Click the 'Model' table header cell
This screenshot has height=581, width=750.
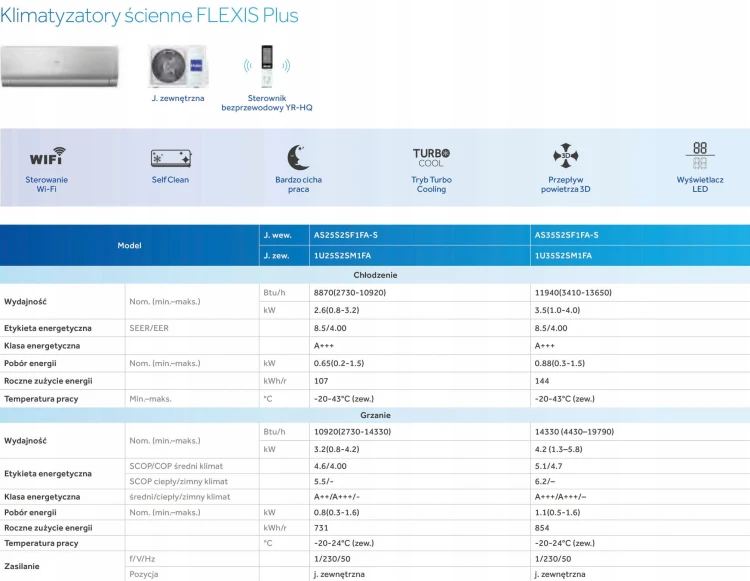point(130,245)
